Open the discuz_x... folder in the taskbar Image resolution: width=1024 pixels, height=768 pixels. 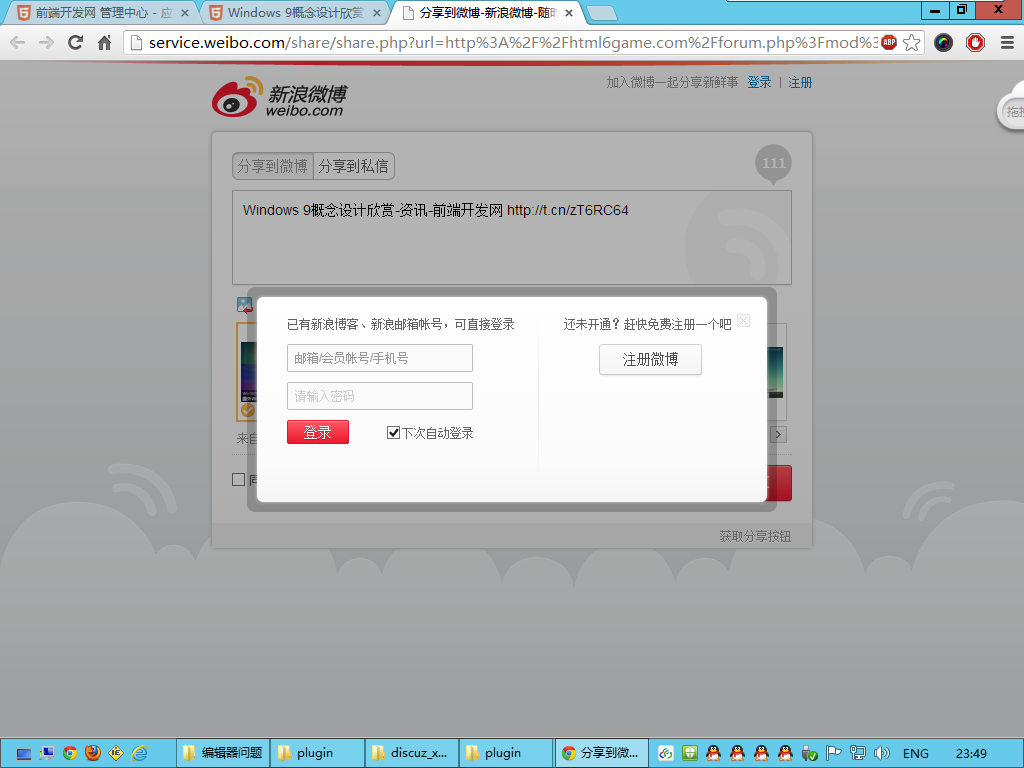click(x=411, y=753)
